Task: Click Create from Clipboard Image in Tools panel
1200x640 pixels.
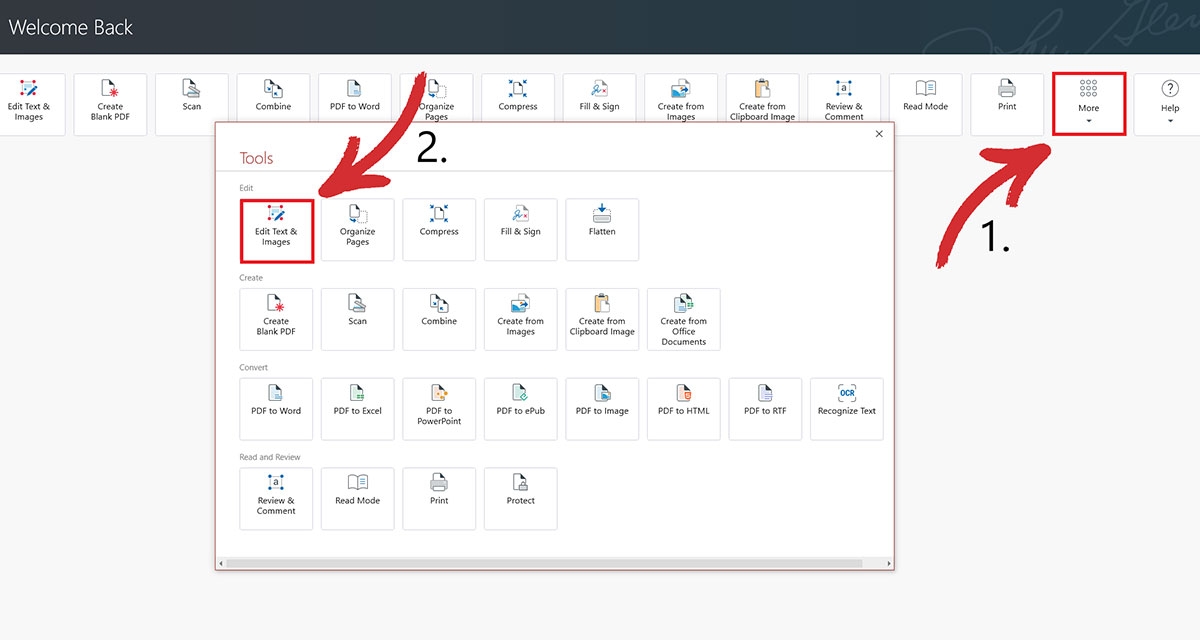Action: (602, 319)
